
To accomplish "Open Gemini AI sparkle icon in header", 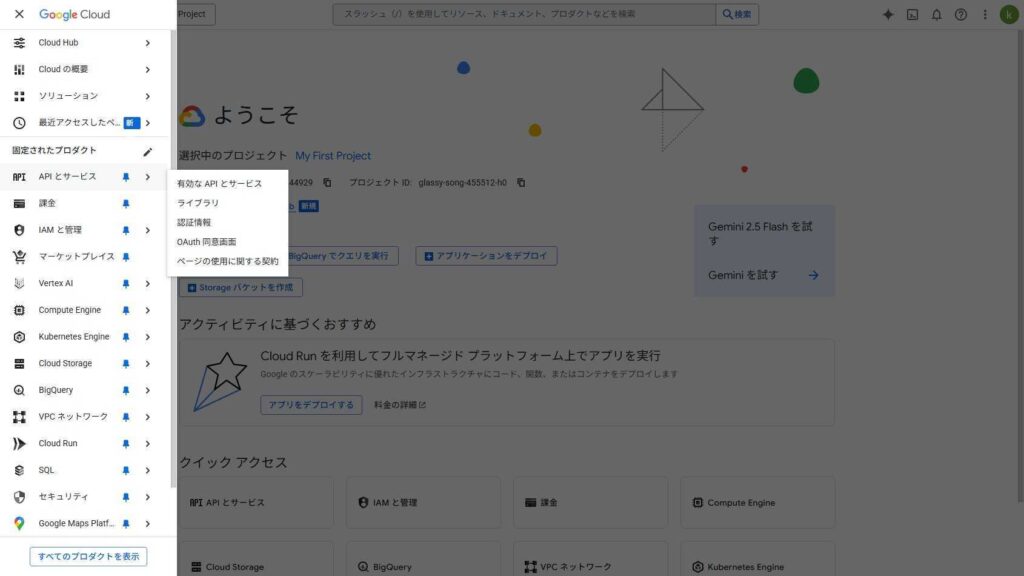I will tap(888, 14).
